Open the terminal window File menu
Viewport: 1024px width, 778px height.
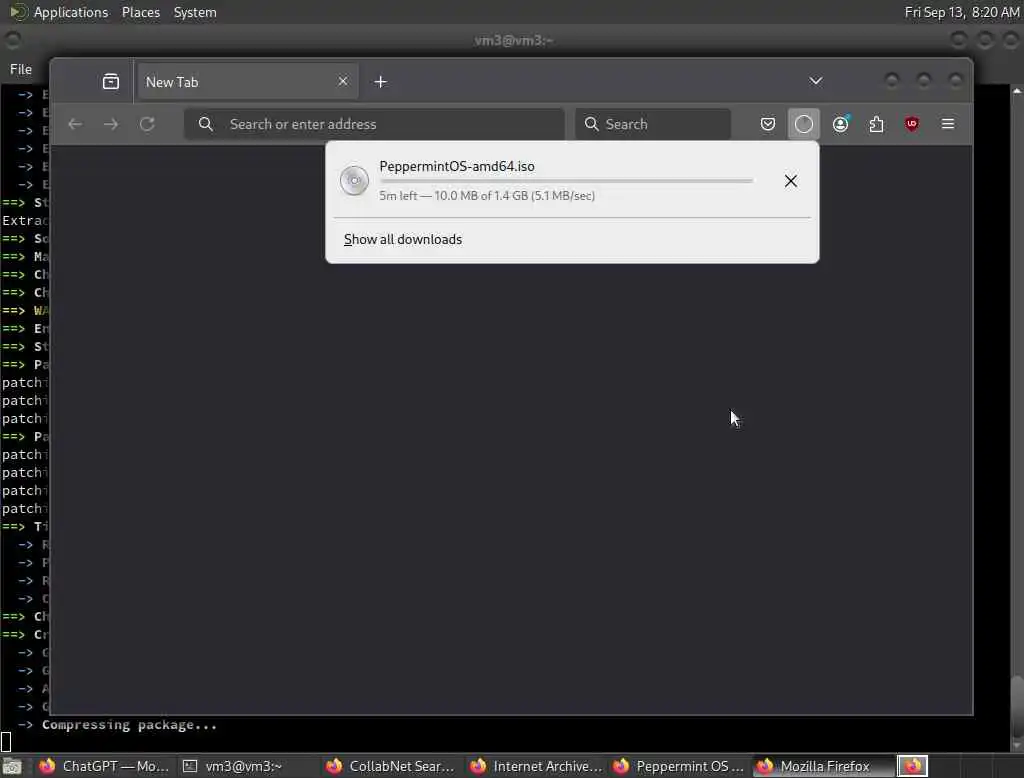click(x=21, y=69)
